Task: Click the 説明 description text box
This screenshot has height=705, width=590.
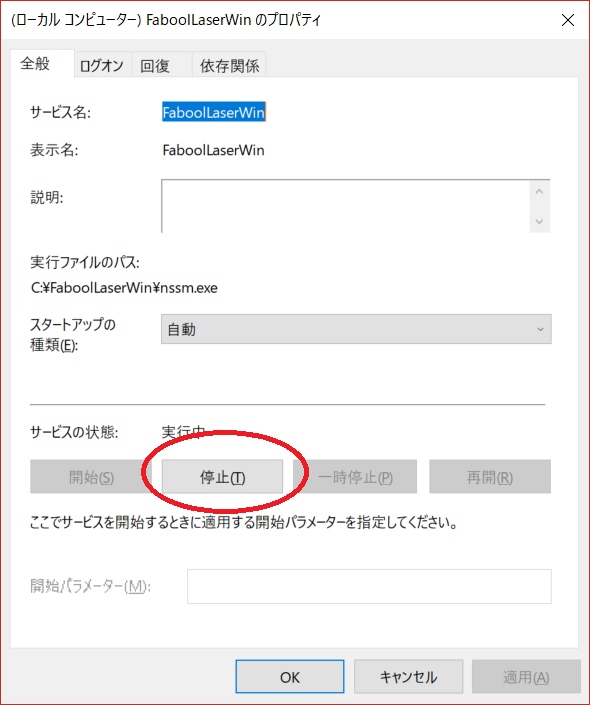Action: click(x=345, y=206)
